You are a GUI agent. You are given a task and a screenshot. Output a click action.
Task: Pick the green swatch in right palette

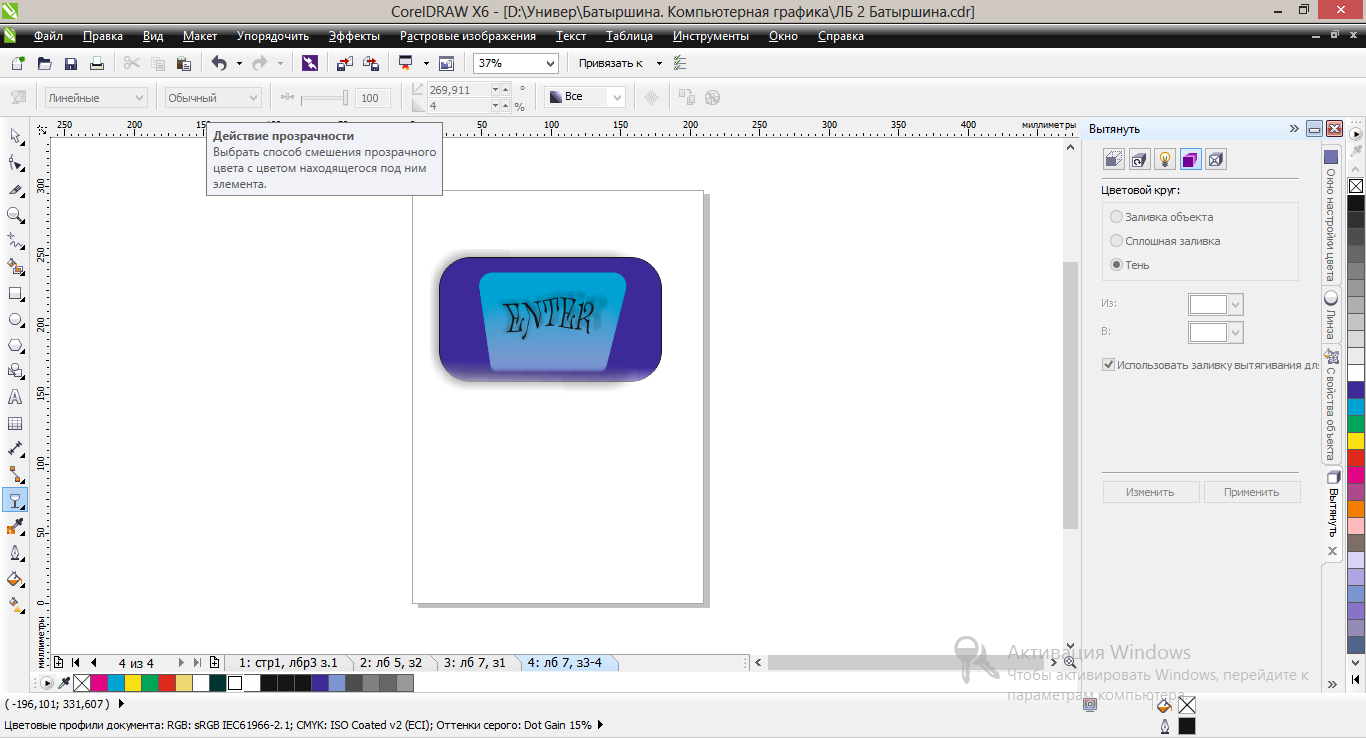pos(1356,424)
